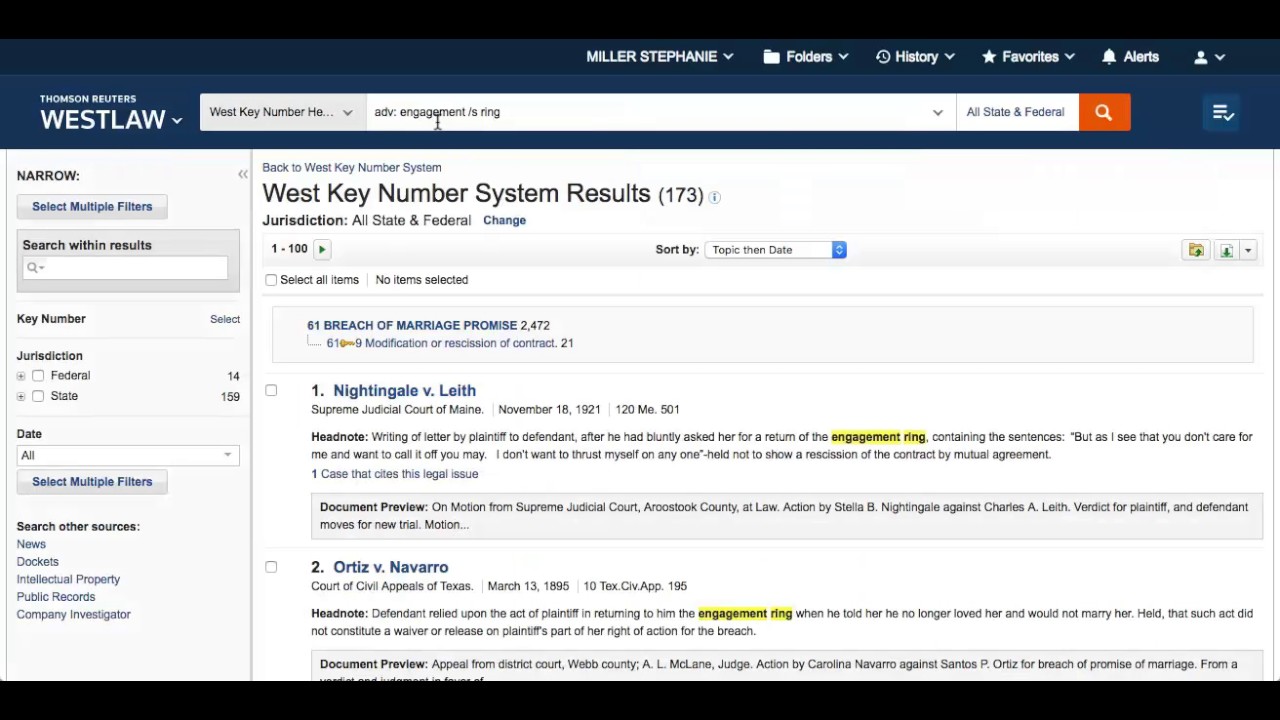This screenshot has height=720, width=1280.
Task: Change the jurisdiction via Change link
Action: pos(504,220)
